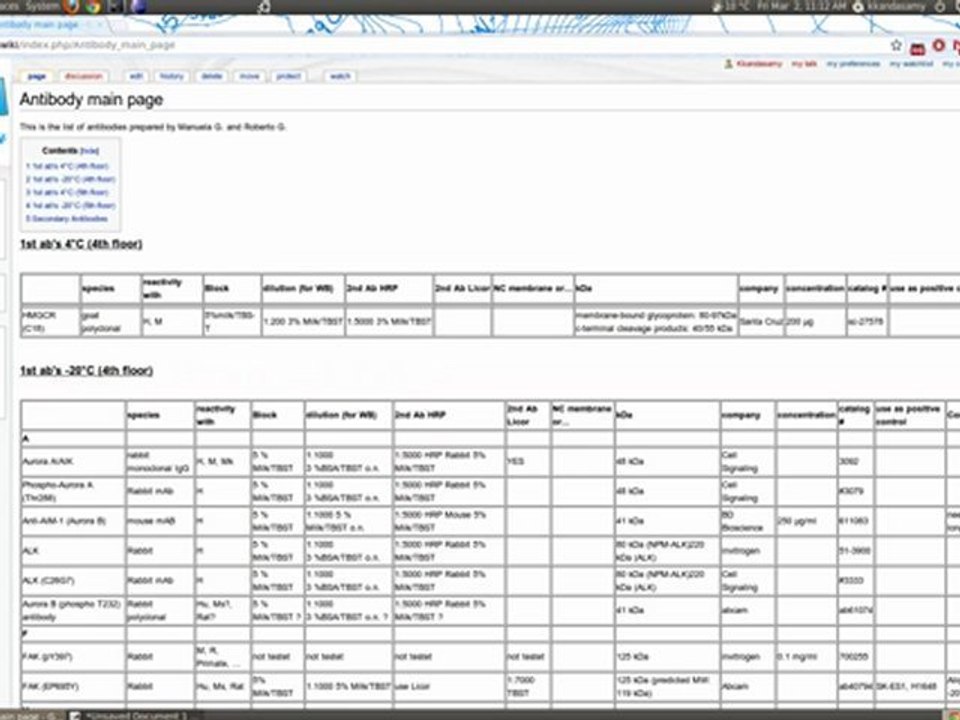Collapse Contents box with the hide link
The height and width of the screenshot is (720, 960).
(89, 151)
